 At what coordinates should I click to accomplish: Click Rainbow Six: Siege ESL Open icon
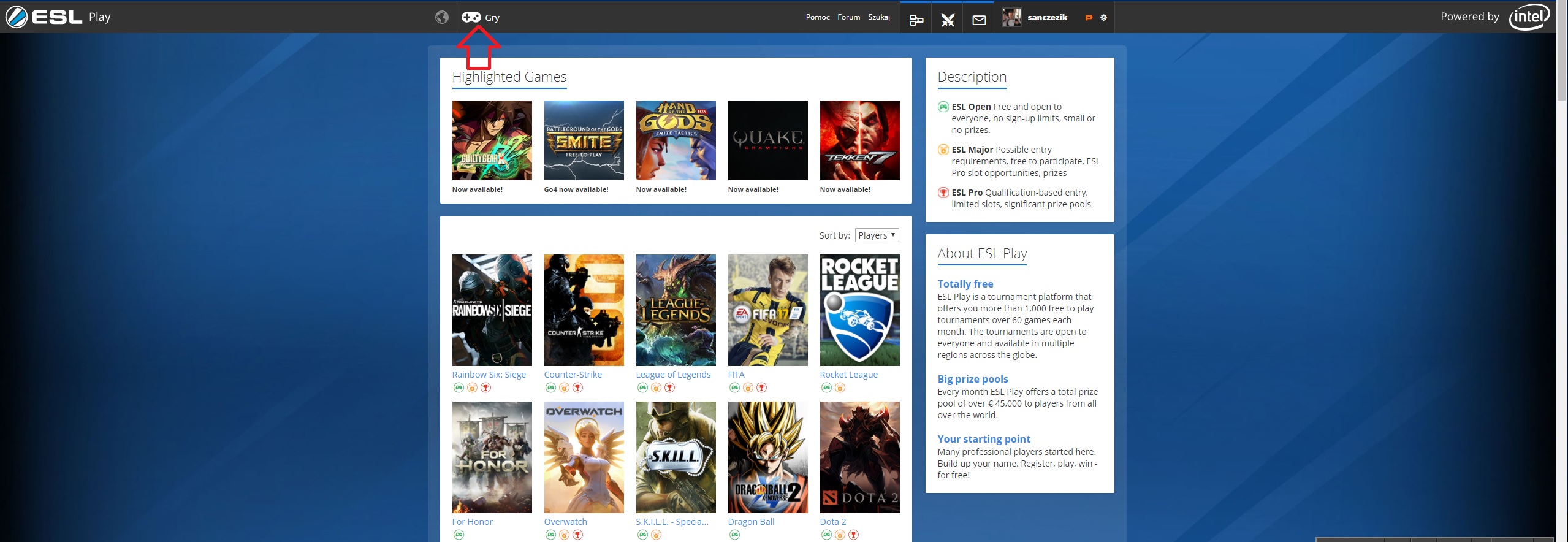pos(459,387)
